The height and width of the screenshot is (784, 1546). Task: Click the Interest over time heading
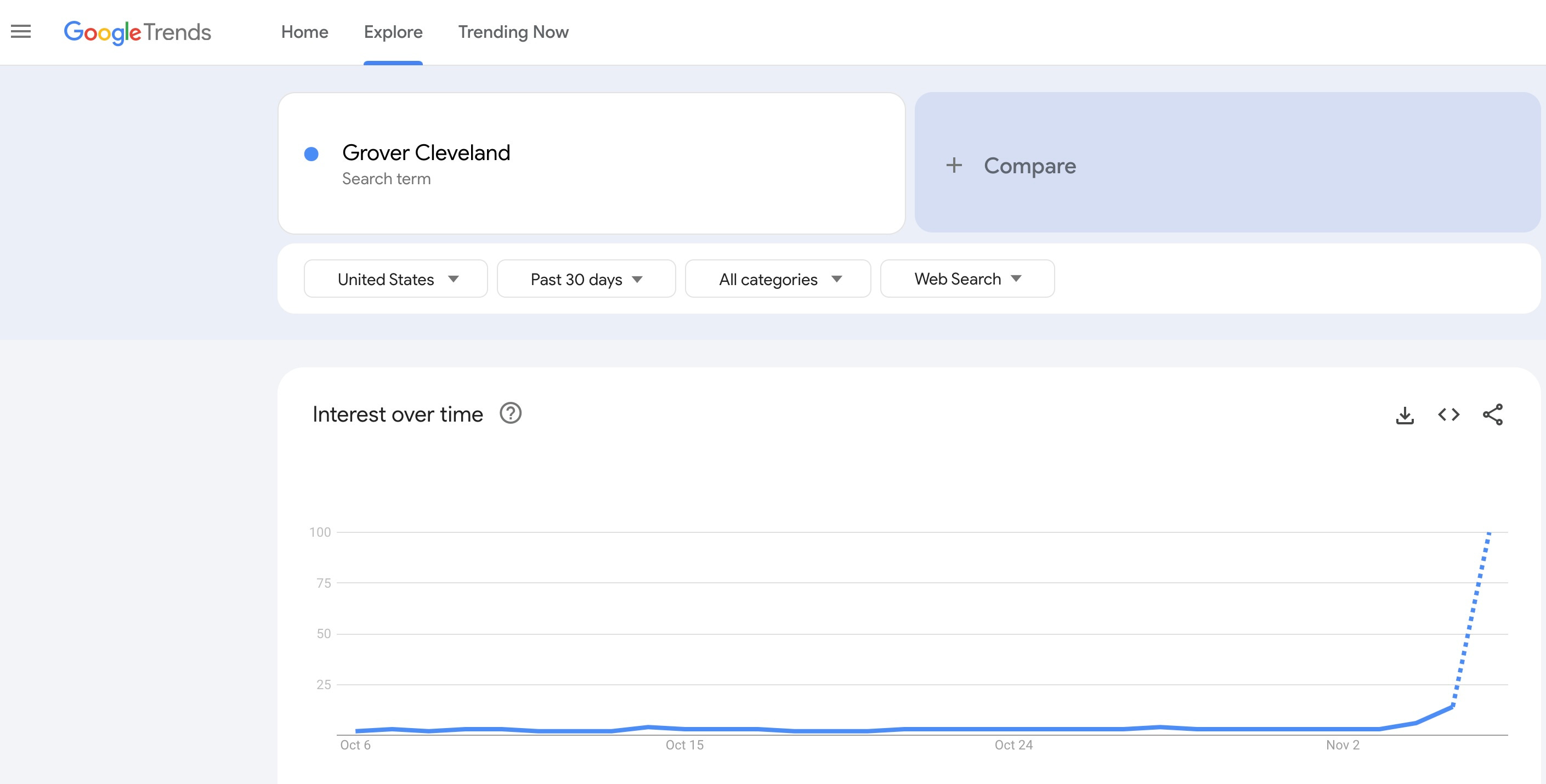pos(398,414)
